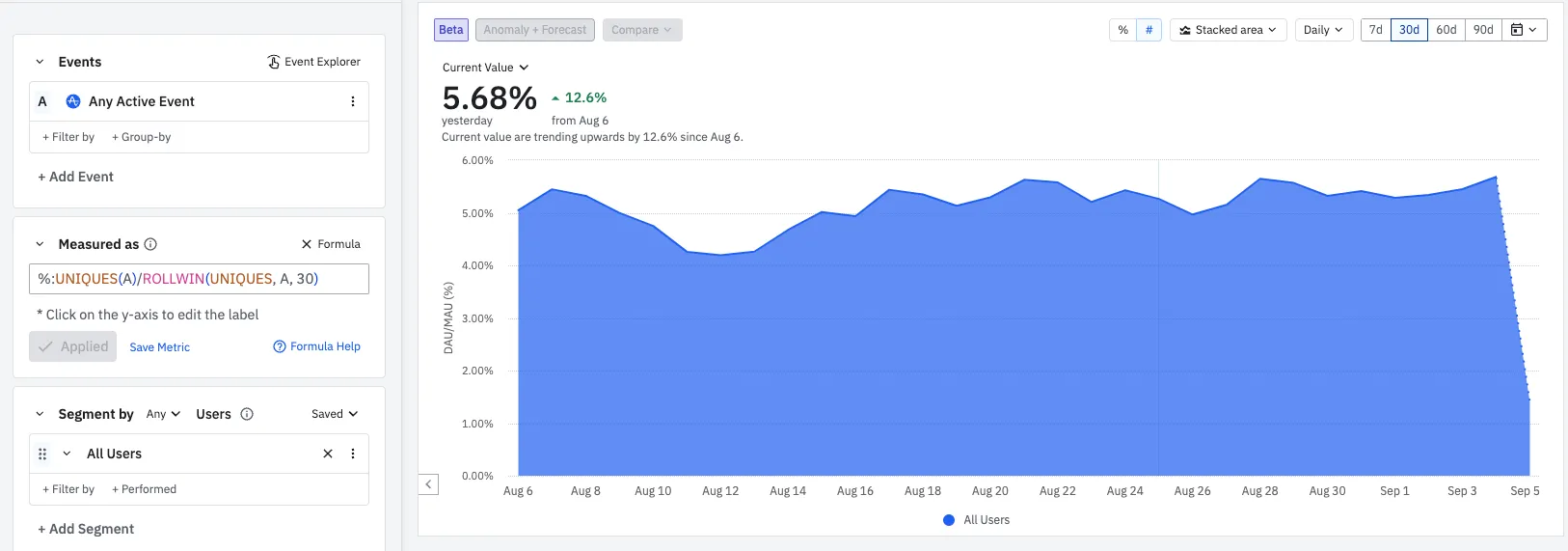Collapse the Segment by section
The image size is (1568, 551).
point(40,414)
